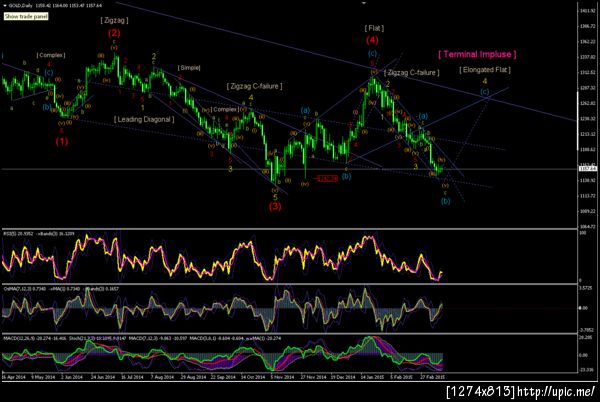Click the 7 Aug 2014 date label
600x402 pixels.
[162, 377]
